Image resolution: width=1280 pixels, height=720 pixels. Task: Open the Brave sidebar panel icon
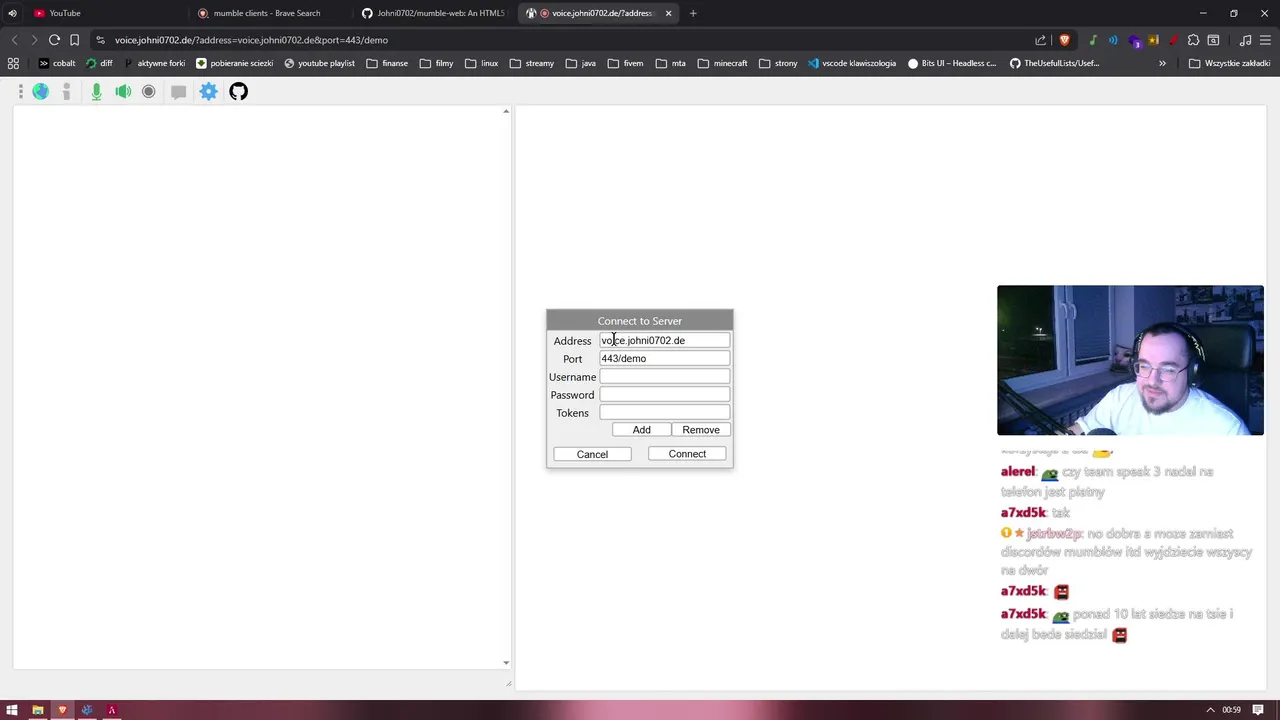(1213, 40)
